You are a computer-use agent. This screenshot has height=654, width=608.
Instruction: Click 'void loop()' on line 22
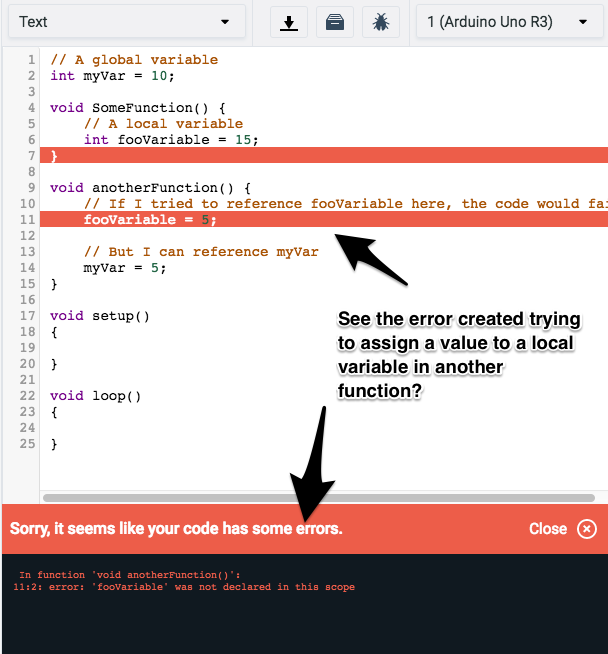95,396
